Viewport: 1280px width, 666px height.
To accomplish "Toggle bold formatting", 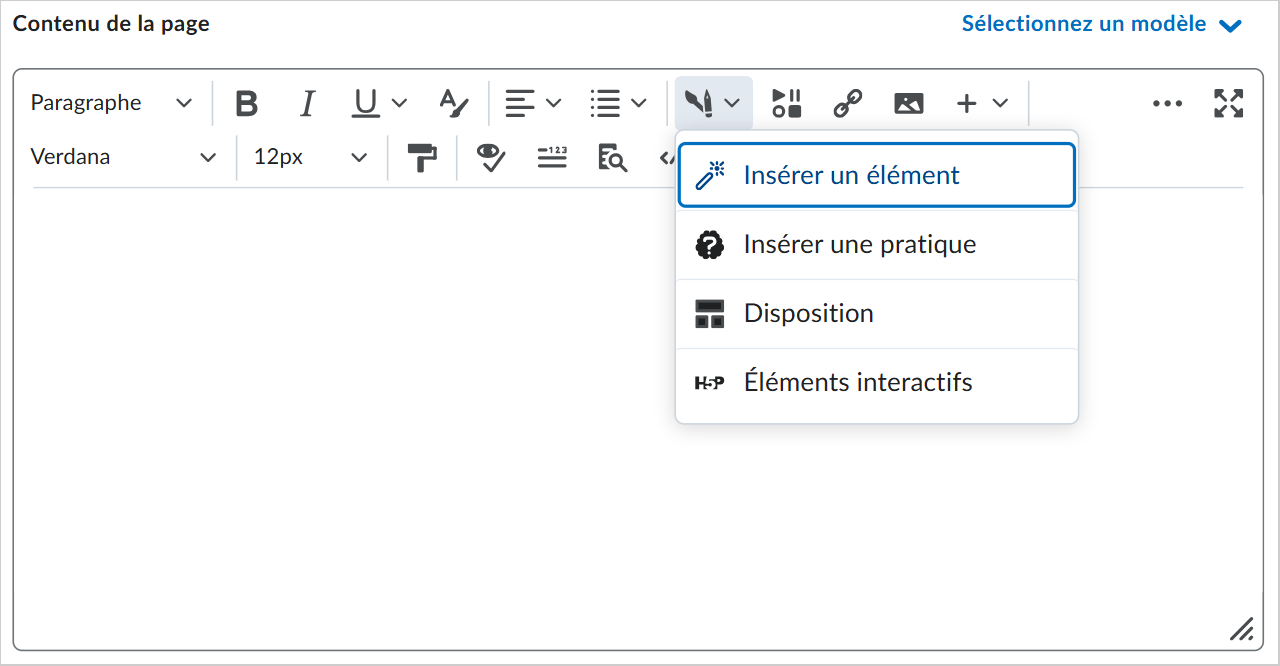I will [x=246, y=103].
